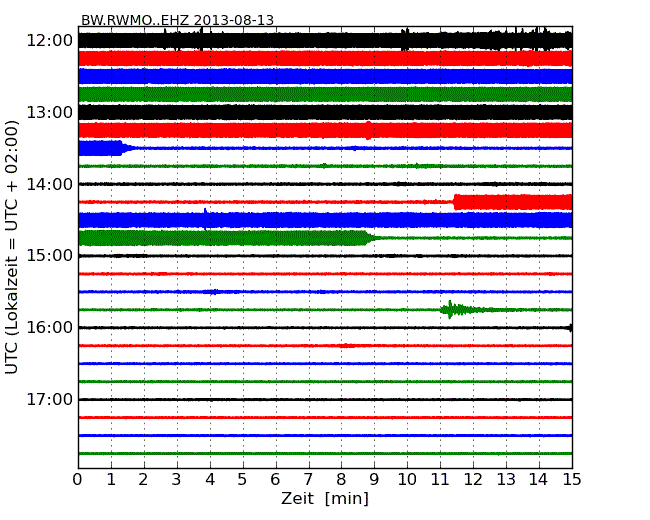Screen dimensions: 650x520
Task: Click the 13:00 time label
Action: click(50, 112)
